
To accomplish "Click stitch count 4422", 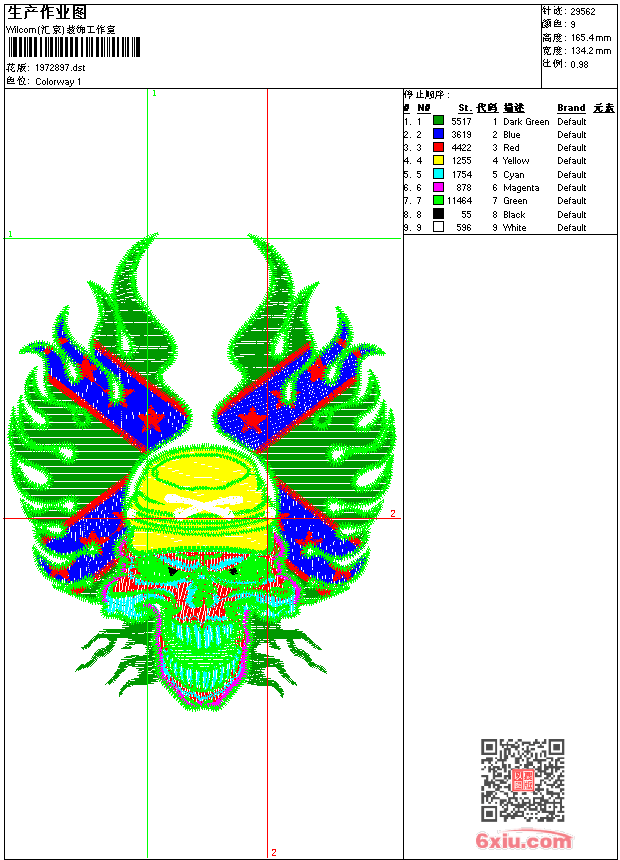I will click(x=461, y=148).
